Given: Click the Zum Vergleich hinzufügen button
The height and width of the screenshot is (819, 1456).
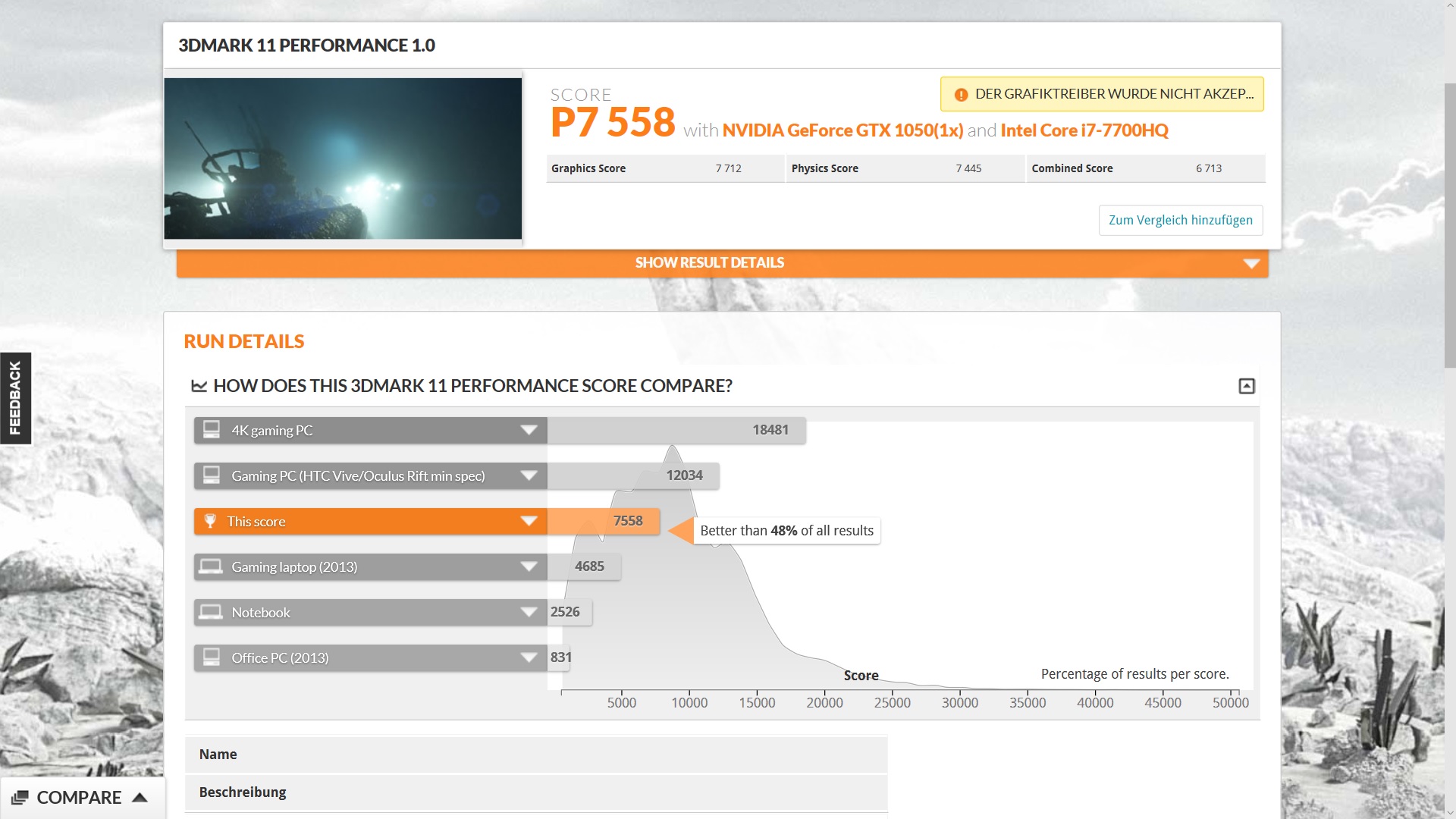Looking at the screenshot, I should click(1180, 220).
